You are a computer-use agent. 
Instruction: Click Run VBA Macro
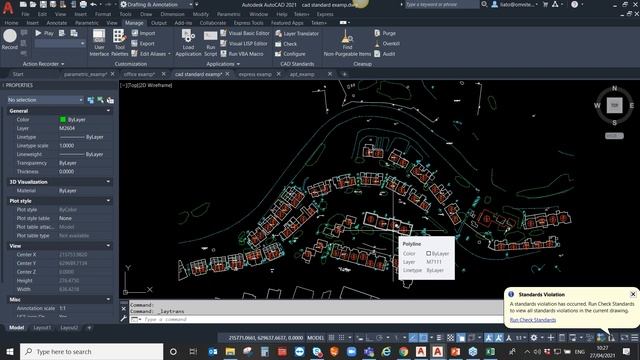pyautogui.click(x=242, y=53)
